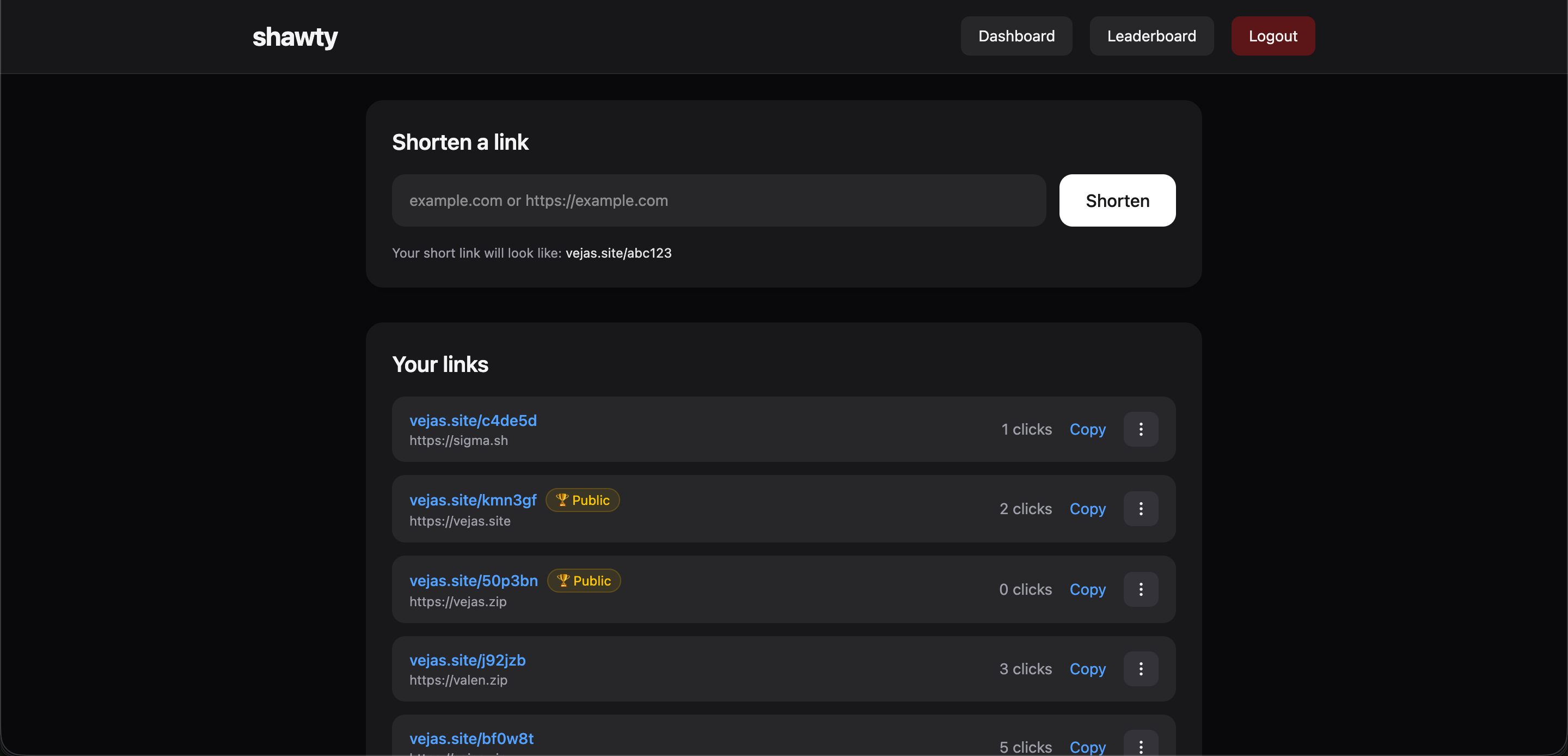The image size is (1568, 756).
Task: Open the Leaderboard page
Action: pos(1151,36)
